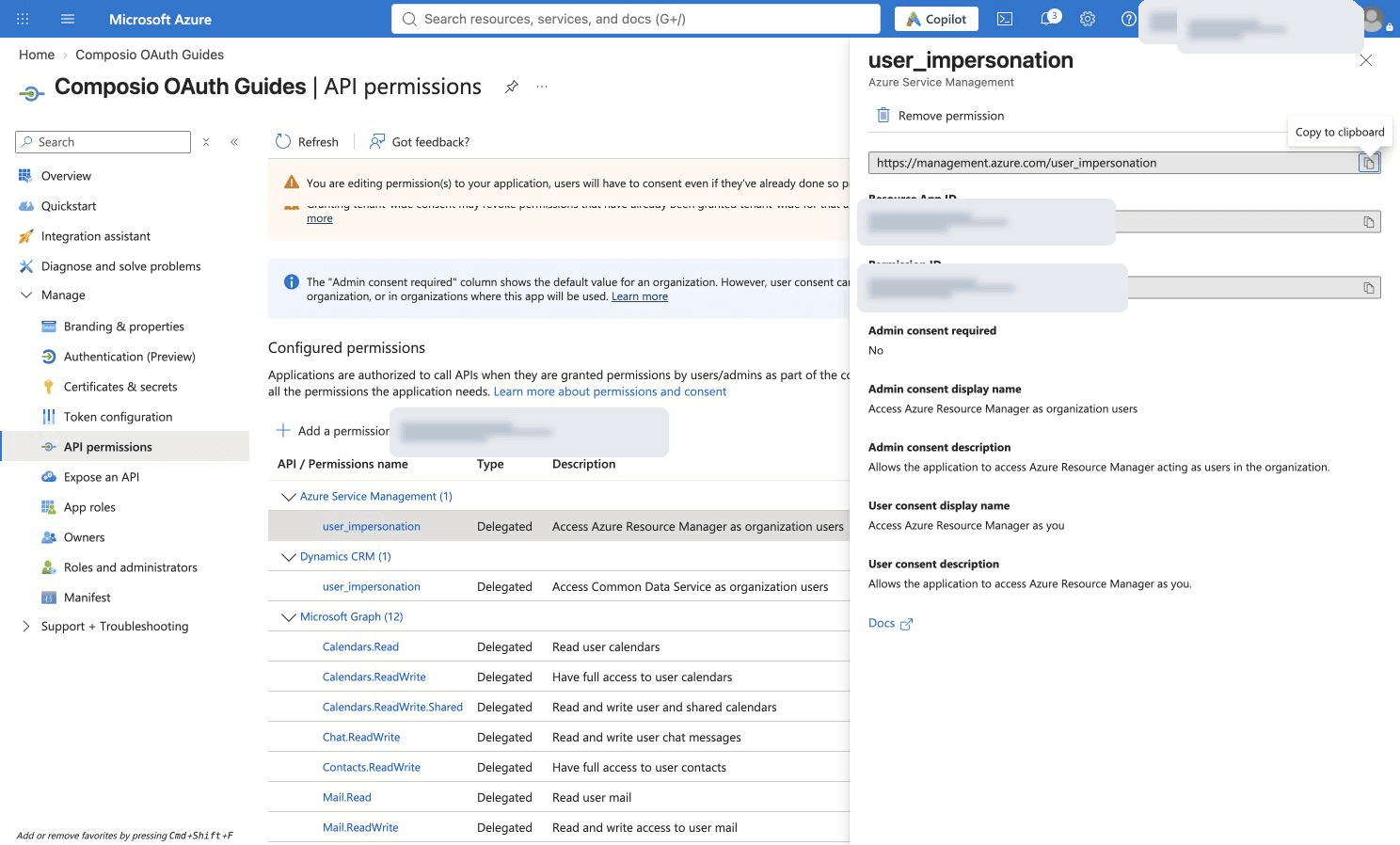Image resolution: width=1400 pixels, height=845 pixels.
Task: Open Mail.Read permission
Action: tap(346, 798)
